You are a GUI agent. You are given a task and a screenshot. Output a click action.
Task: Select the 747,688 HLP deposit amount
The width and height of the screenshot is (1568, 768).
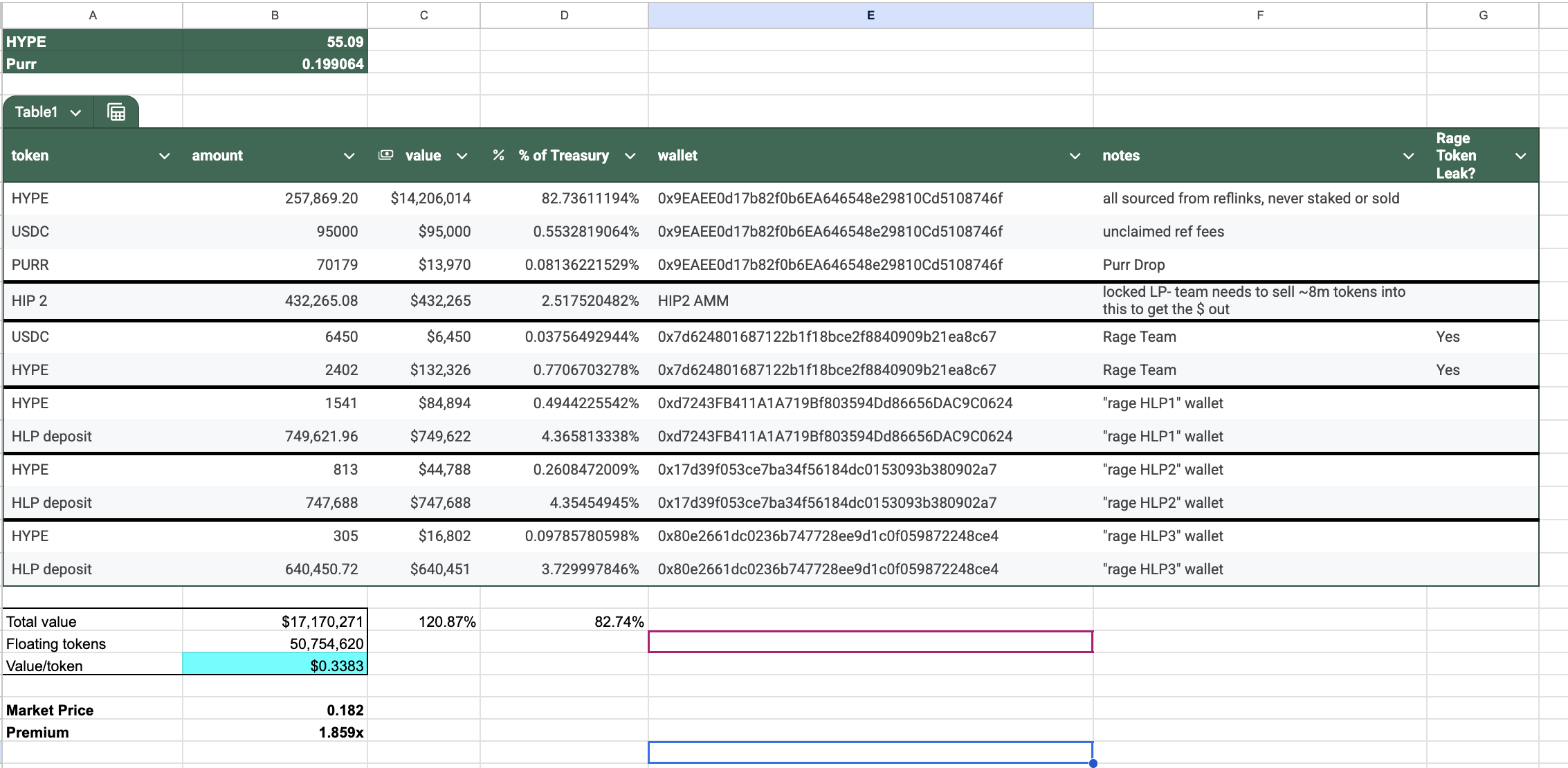click(x=275, y=503)
